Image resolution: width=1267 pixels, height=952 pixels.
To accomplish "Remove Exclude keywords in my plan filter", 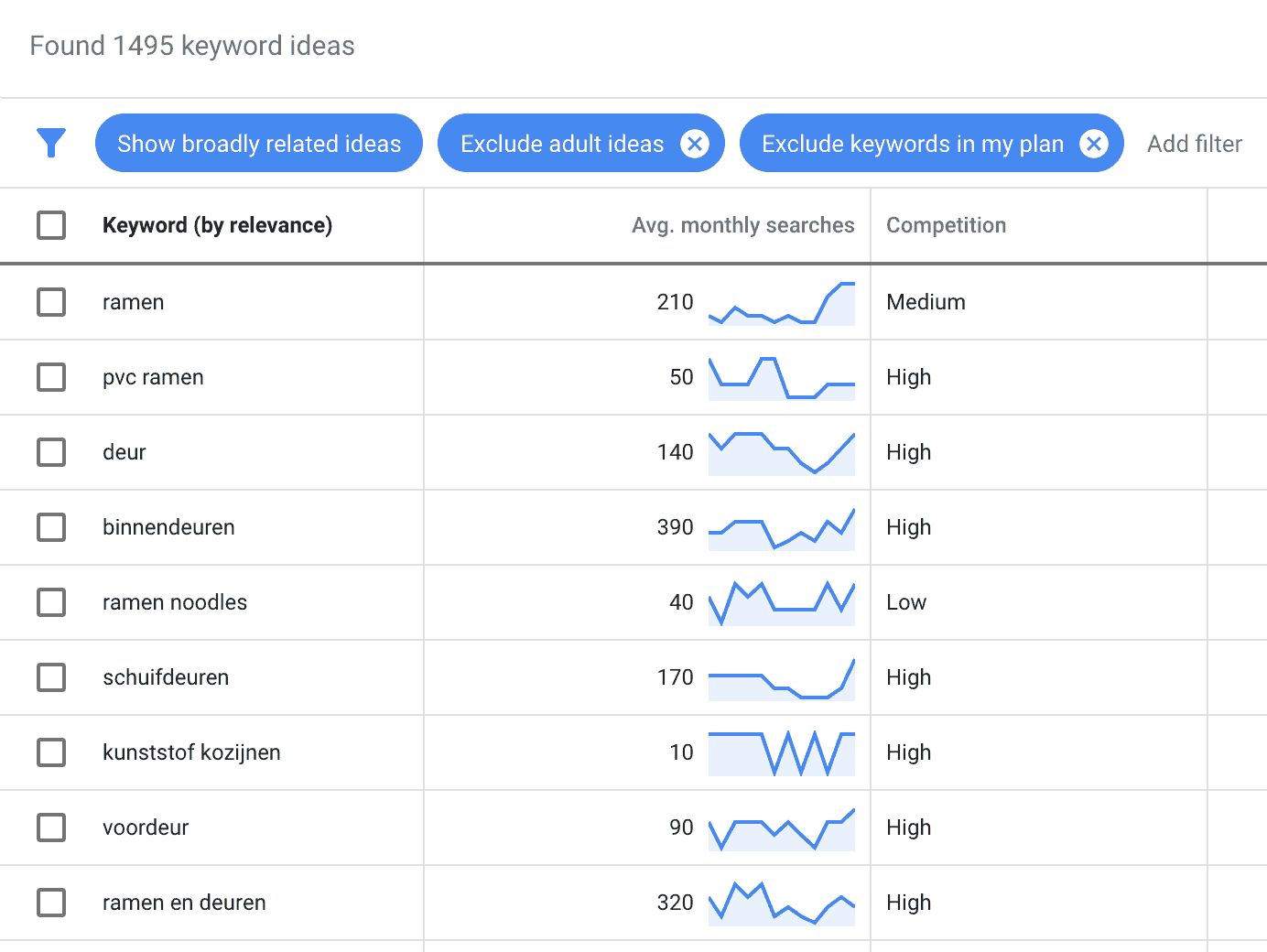I will [x=1094, y=144].
